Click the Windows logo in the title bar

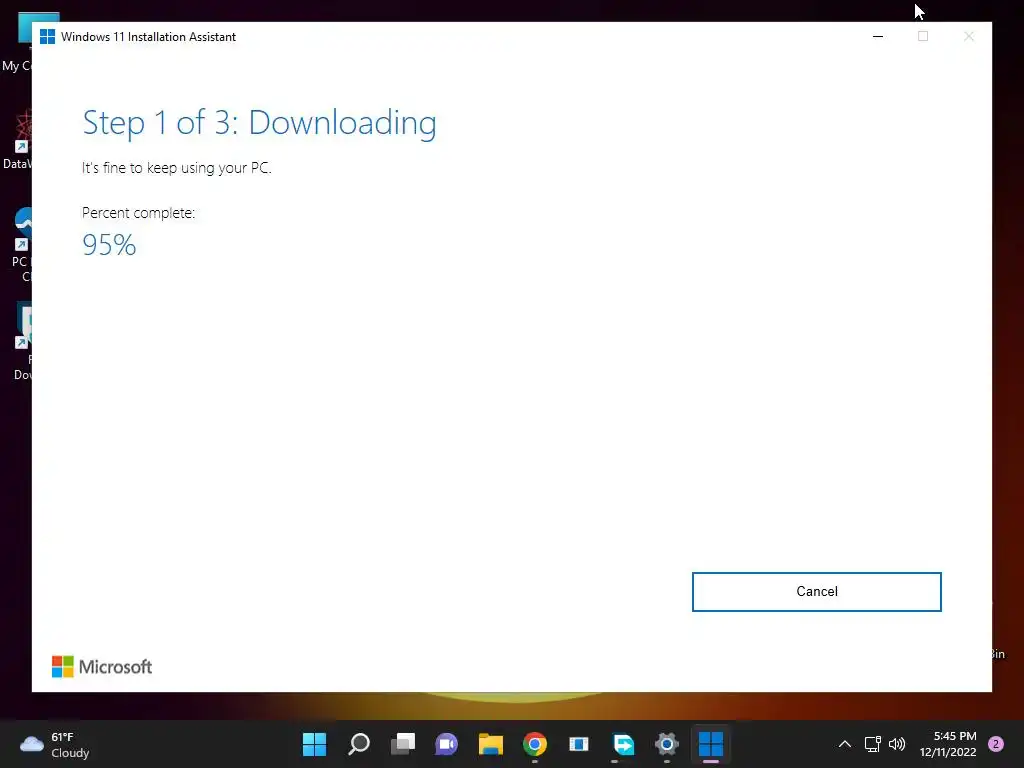pos(47,37)
